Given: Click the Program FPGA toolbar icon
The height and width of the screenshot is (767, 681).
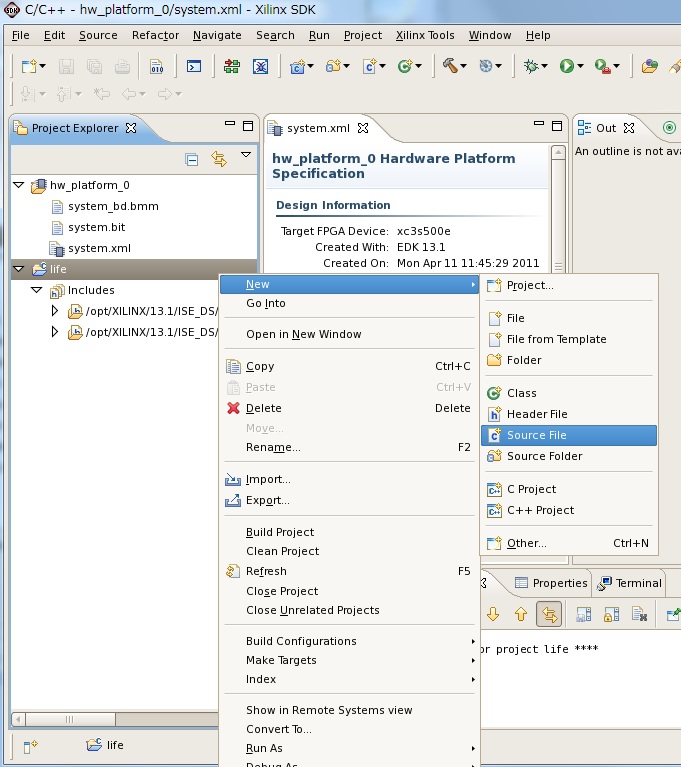Looking at the screenshot, I should coord(232,66).
